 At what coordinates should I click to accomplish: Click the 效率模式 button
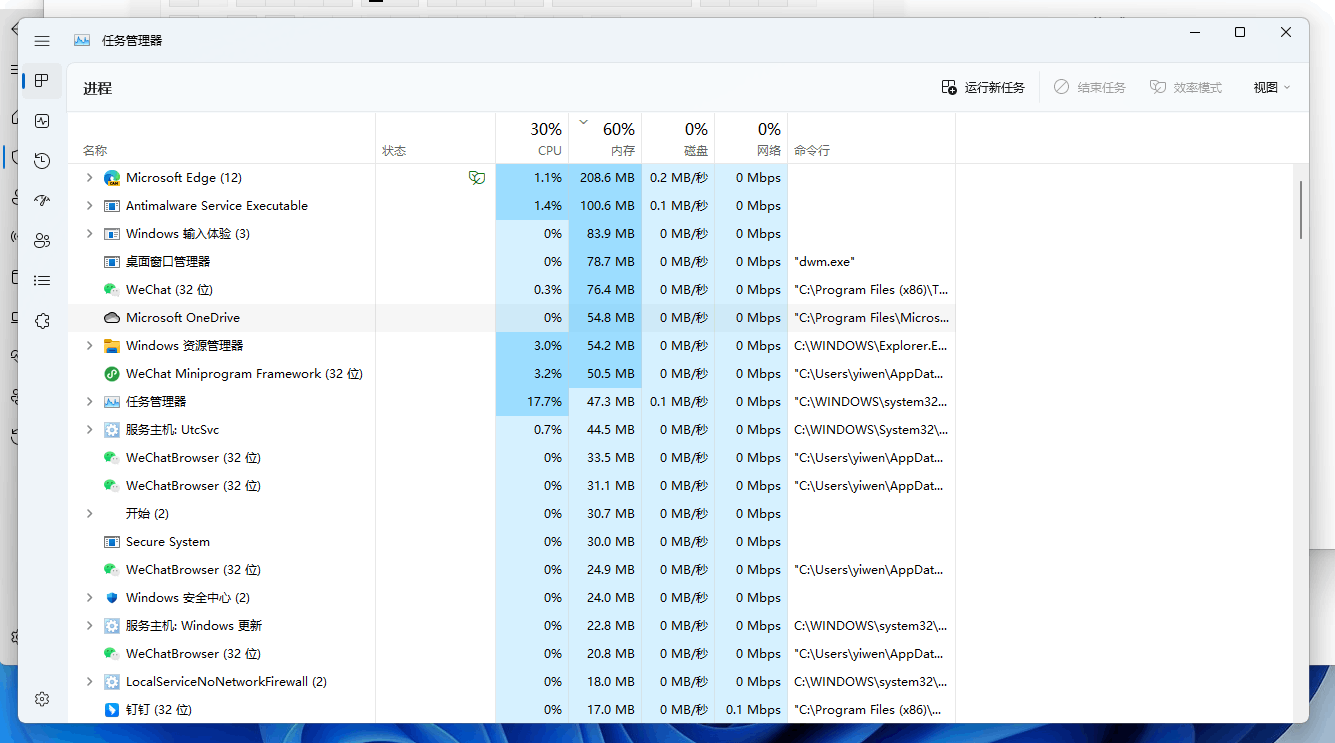click(1186, 88)
